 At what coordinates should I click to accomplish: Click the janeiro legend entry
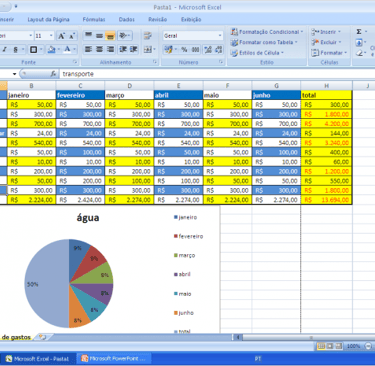(x=185, y=217)
